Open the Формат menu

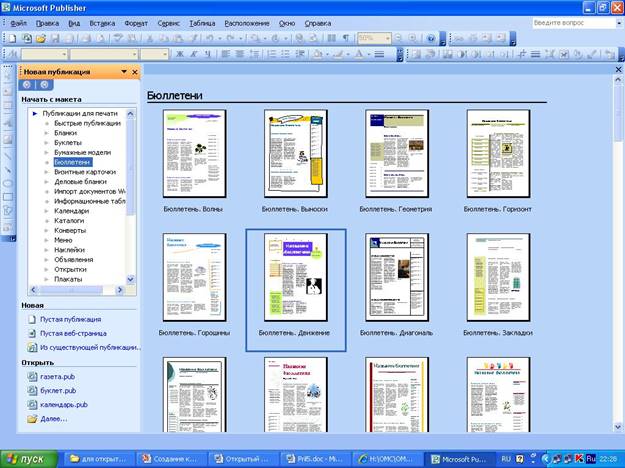pos(136,23)
